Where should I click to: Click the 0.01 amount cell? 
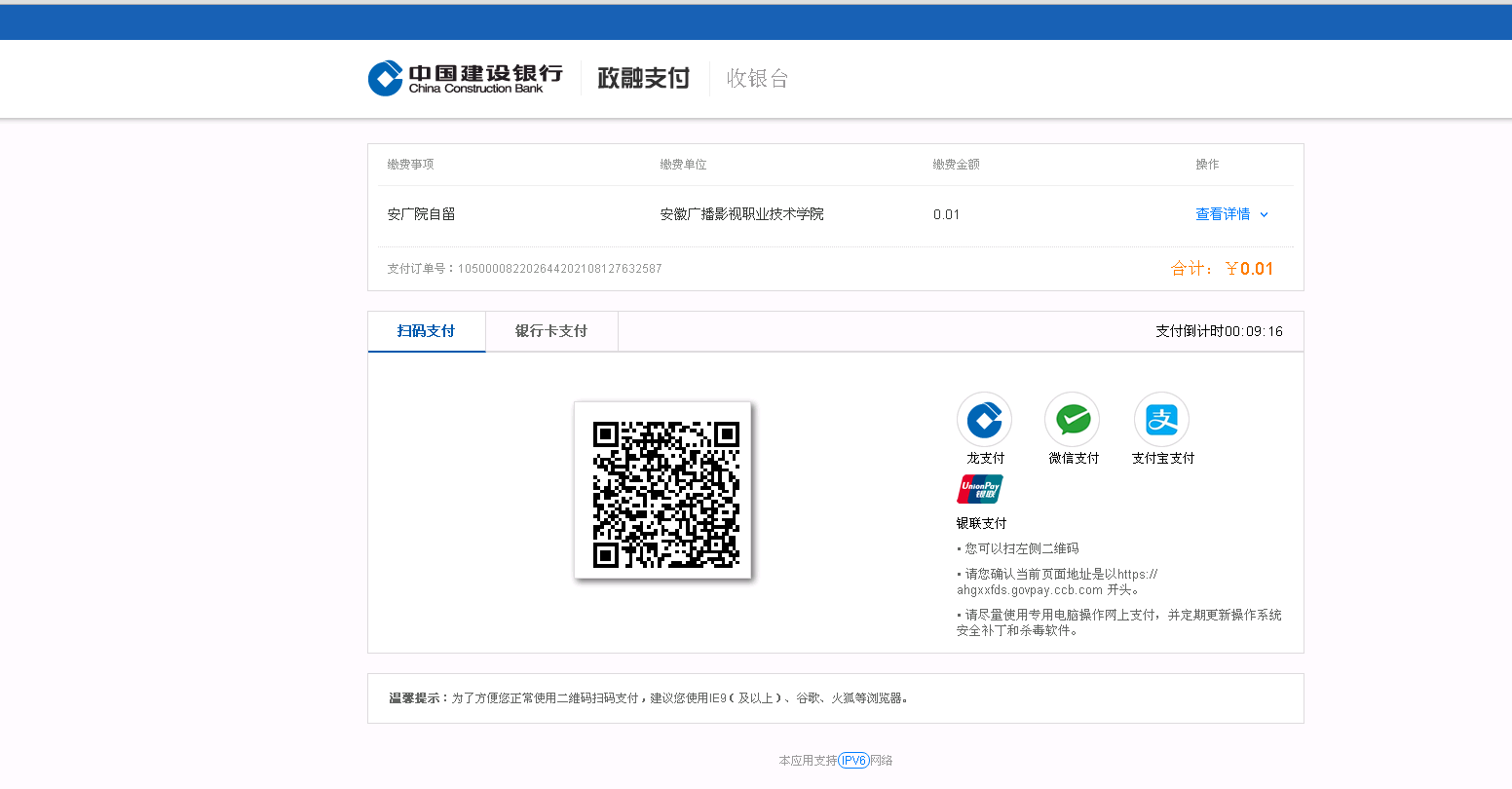pyautogui.click(x=947, y=215)
